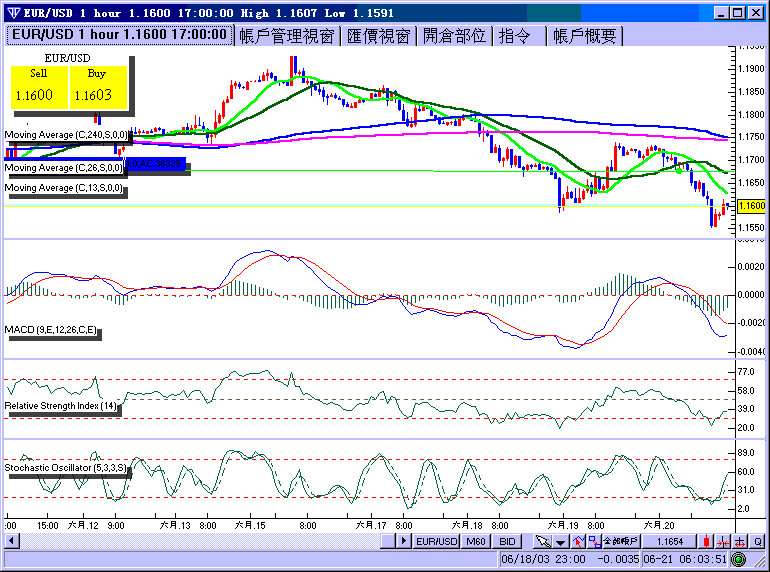The width and height of the screenshot is (770, 572).
Task: Click the green connection status indicator
Action: (x=738, y=559)
